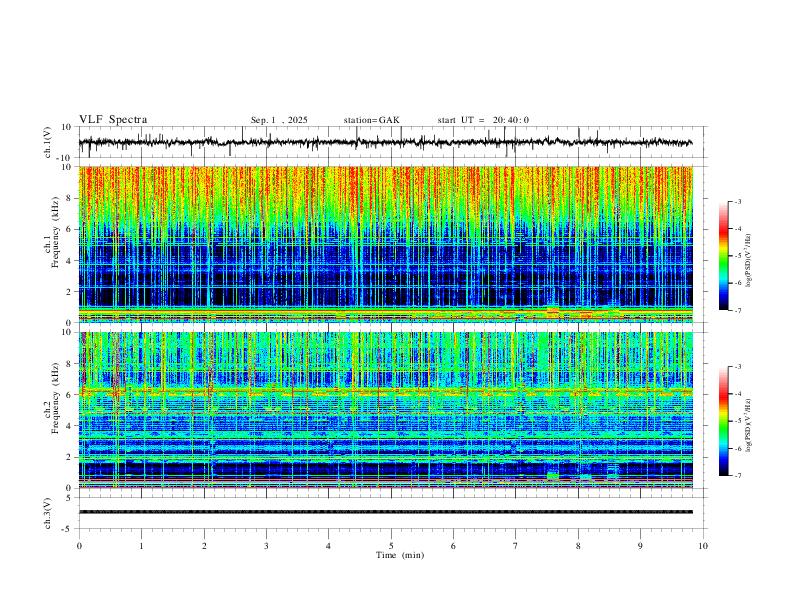Click the ch.1(V) waveform axis label
The height and width of the screenshot is (612, 792).
[x=47, y=142]
